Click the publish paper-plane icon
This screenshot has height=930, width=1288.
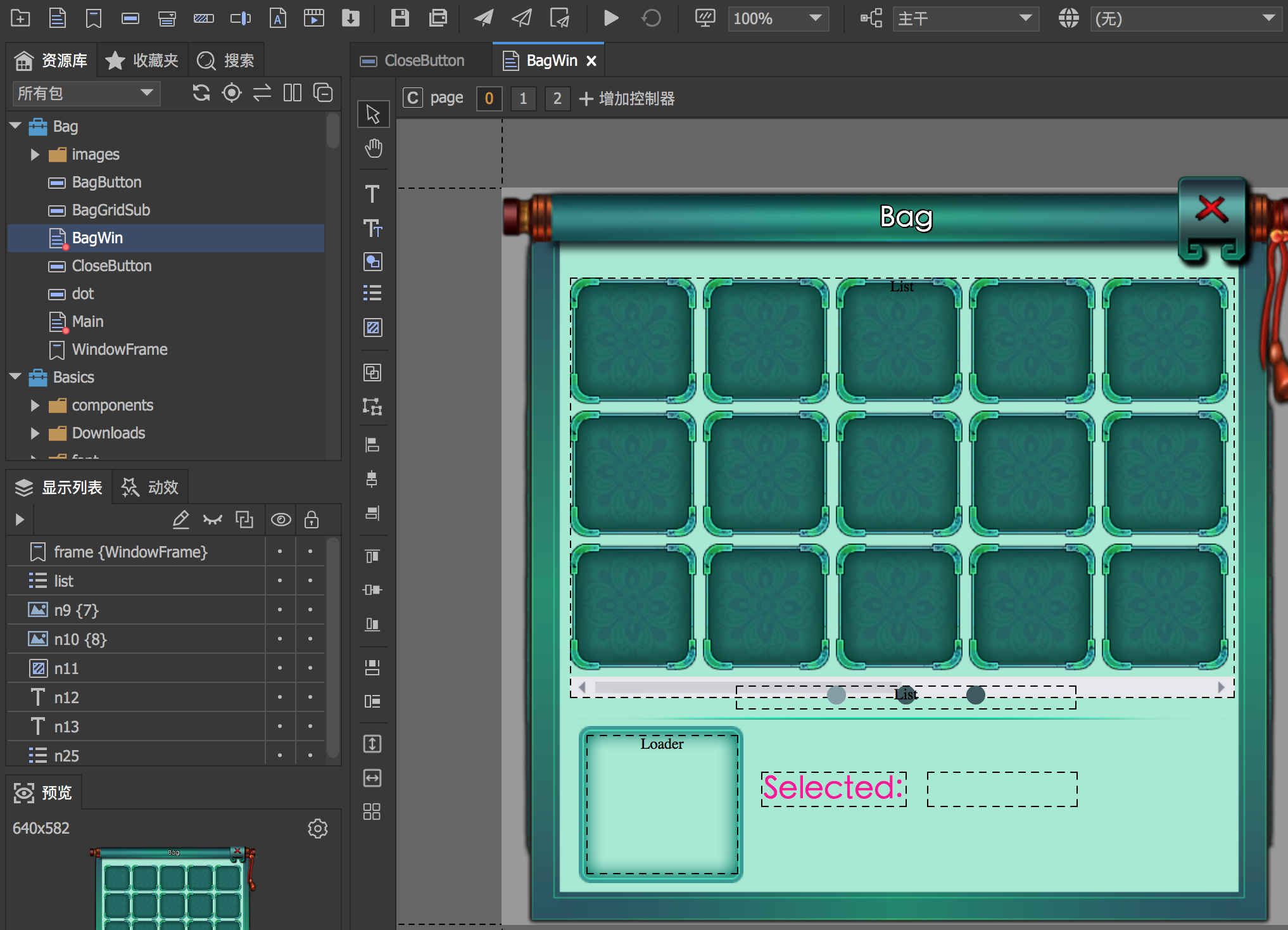point(484,18)
